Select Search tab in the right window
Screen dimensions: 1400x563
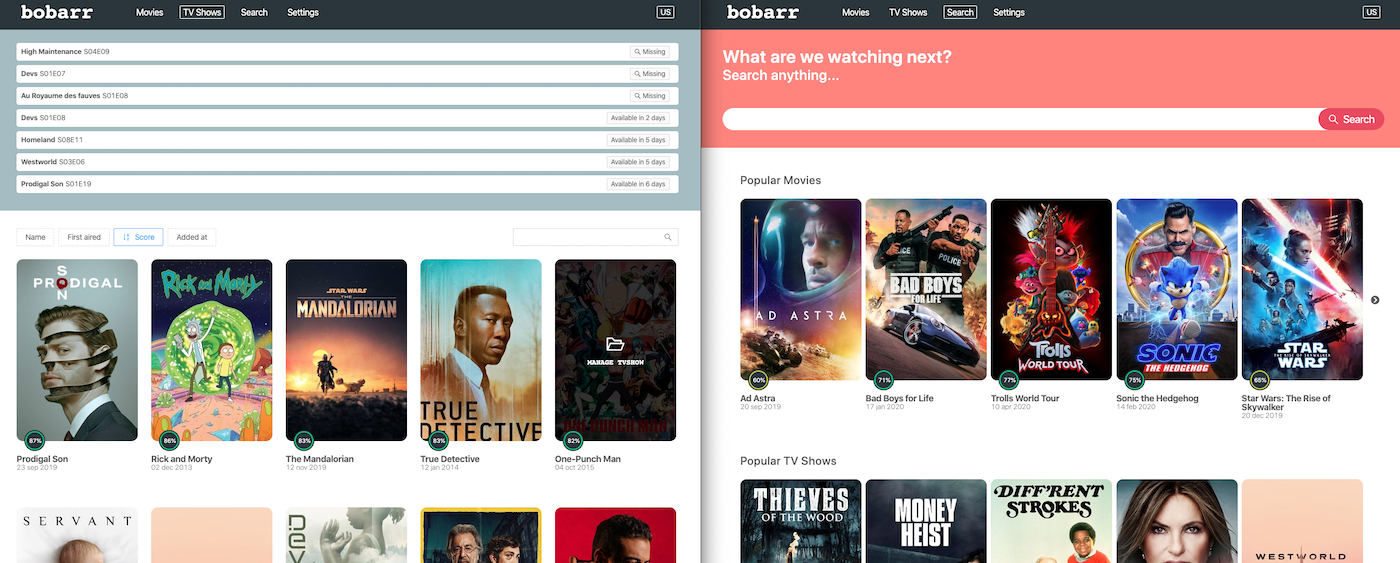point(960,13)
